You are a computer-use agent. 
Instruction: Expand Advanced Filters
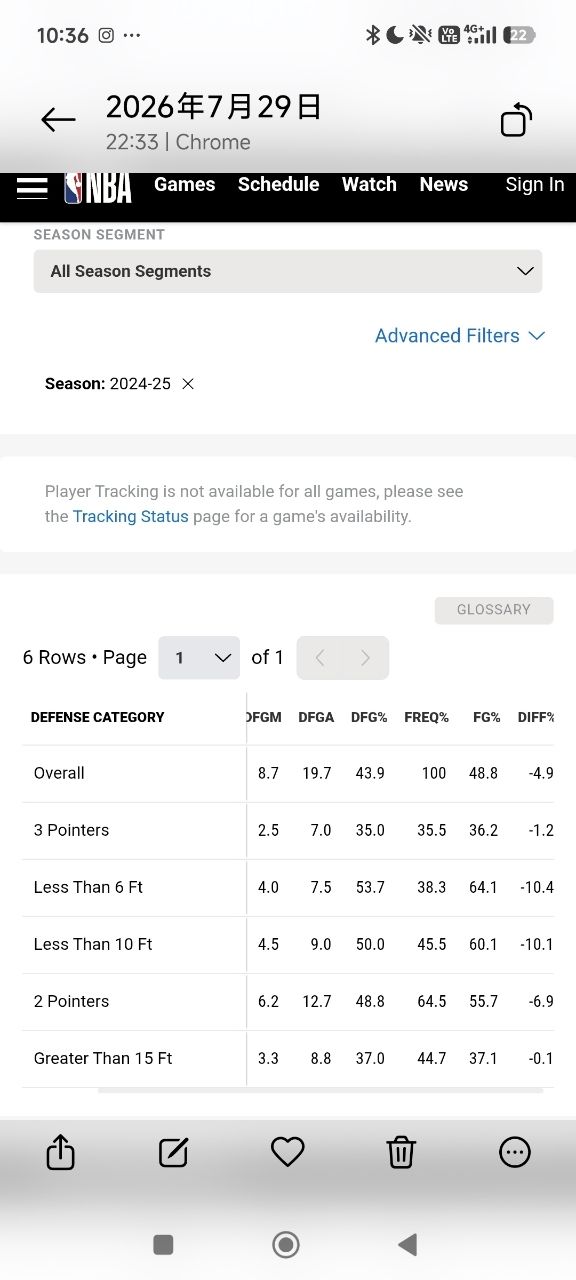tap(459, 336)
